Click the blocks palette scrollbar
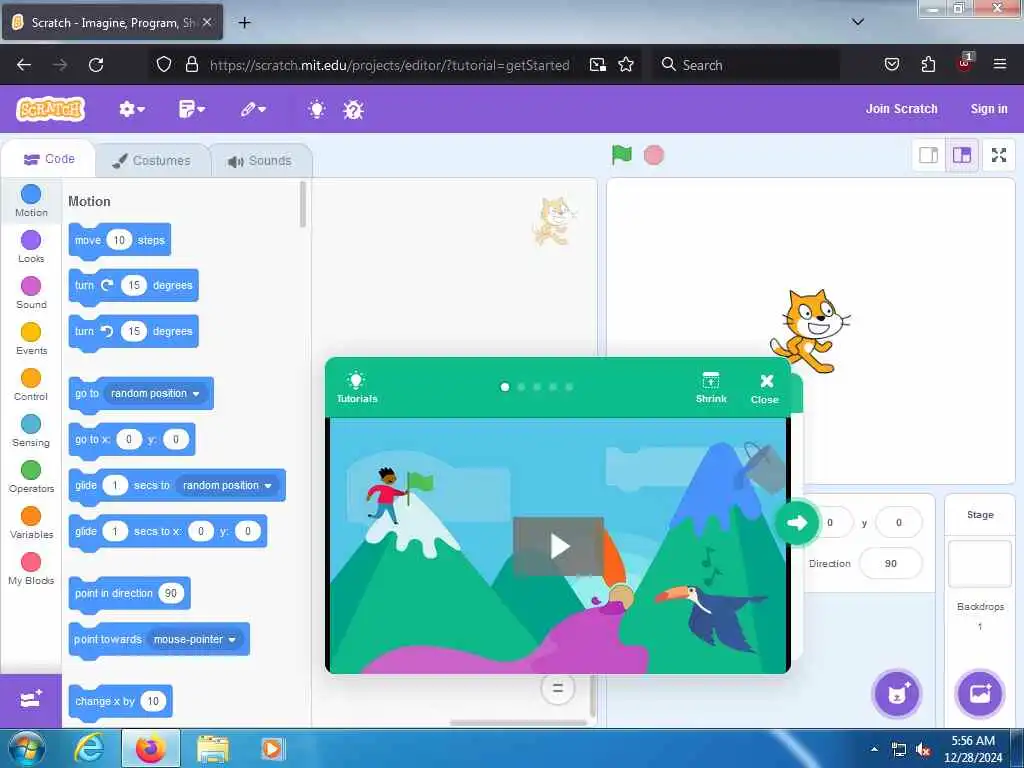This screenshot has width=1024, height=768. 302,204
